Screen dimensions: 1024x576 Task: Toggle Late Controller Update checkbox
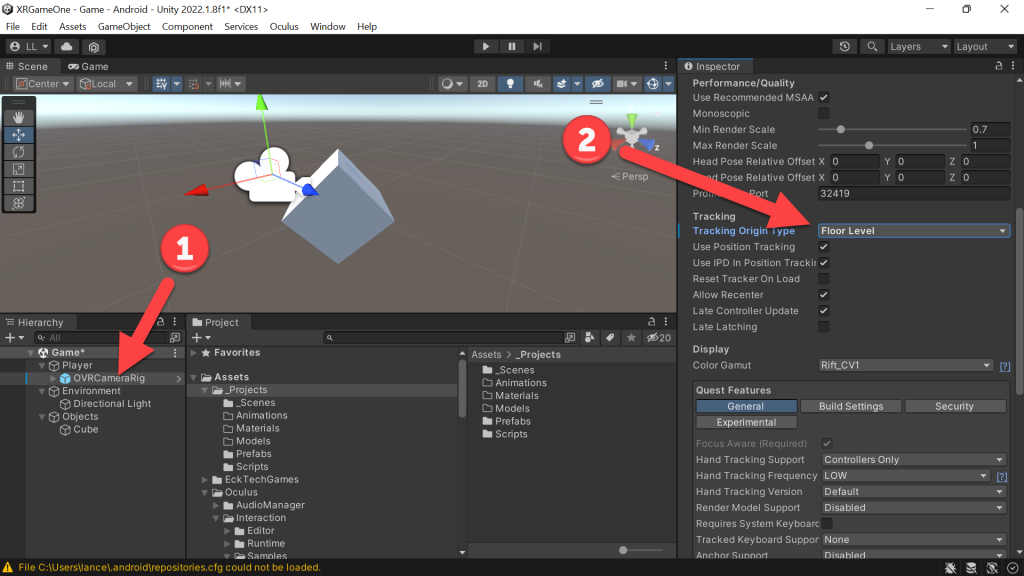(x=824, y=311)
